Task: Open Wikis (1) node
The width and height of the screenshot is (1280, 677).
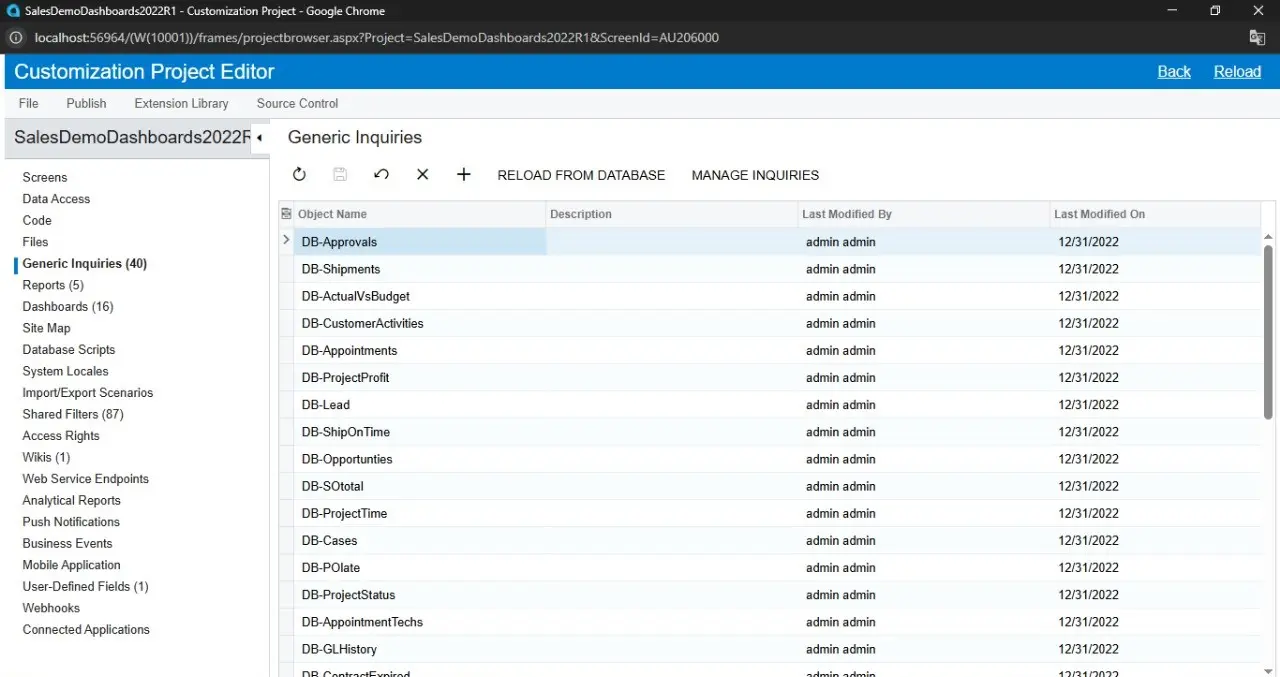Action: [46, 457]
